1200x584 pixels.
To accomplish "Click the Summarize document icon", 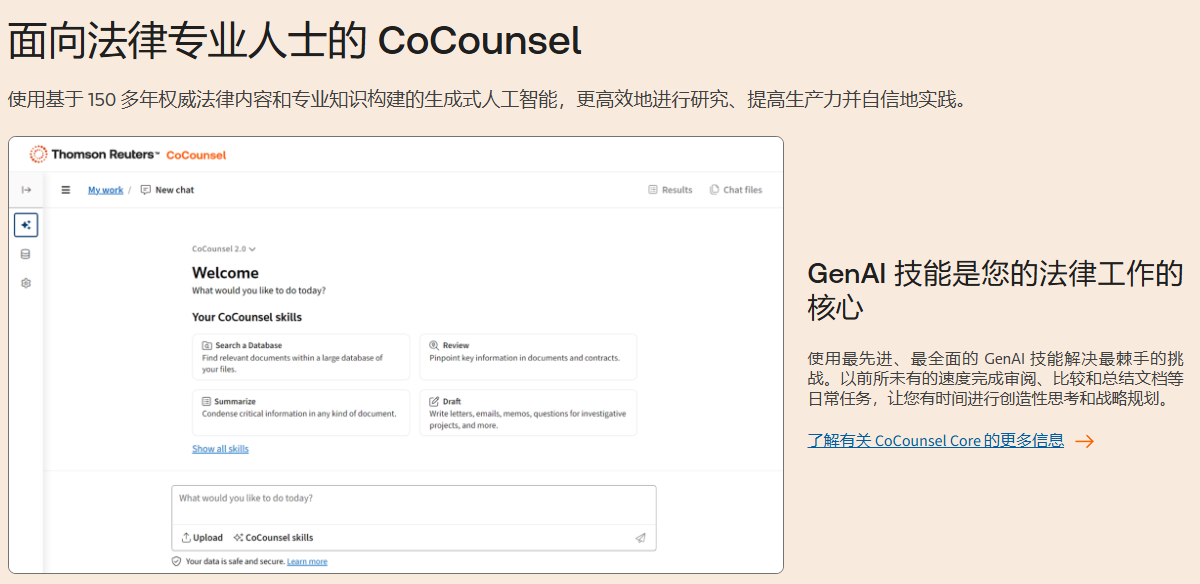I will point(207,401).
